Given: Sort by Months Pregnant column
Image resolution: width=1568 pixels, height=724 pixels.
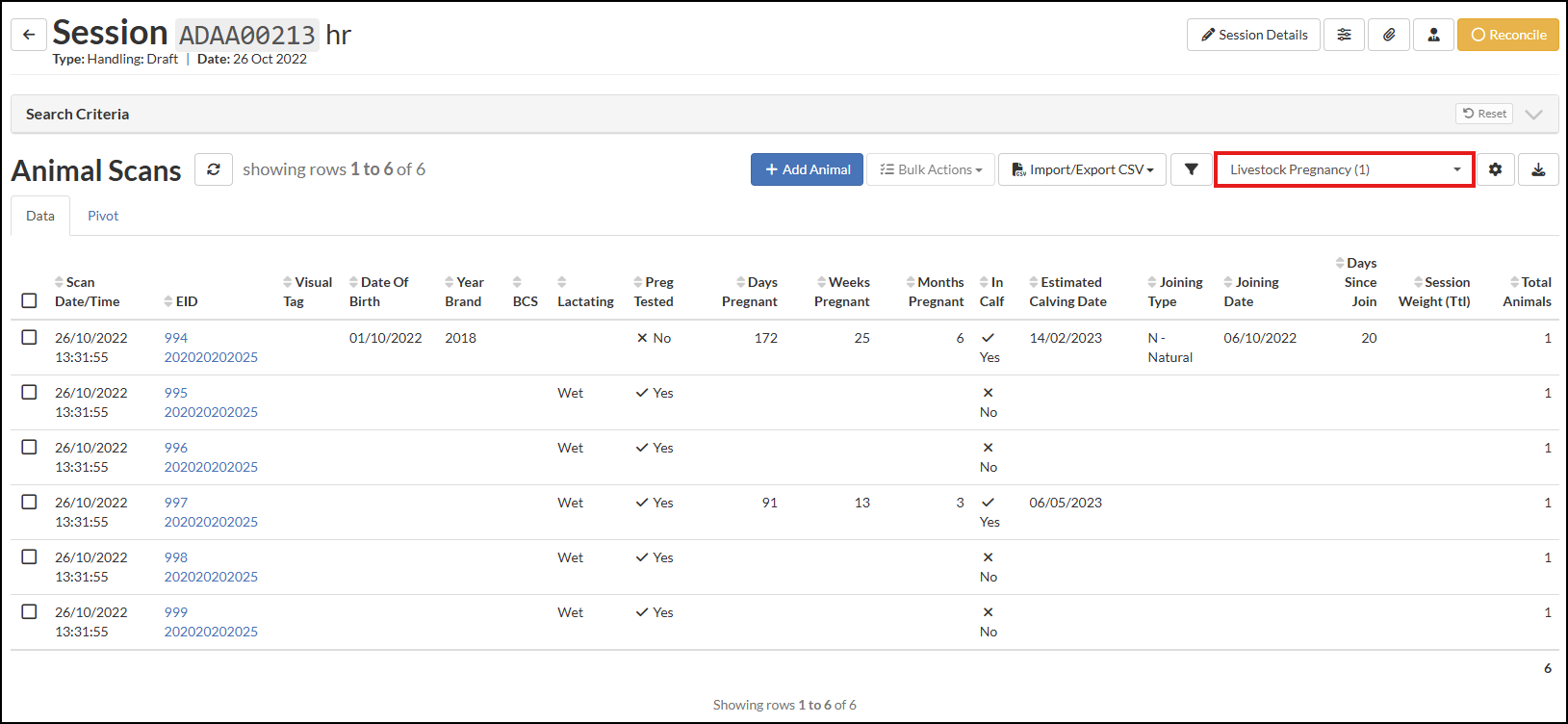Looking at the screenshot, I should pos(936,292).
